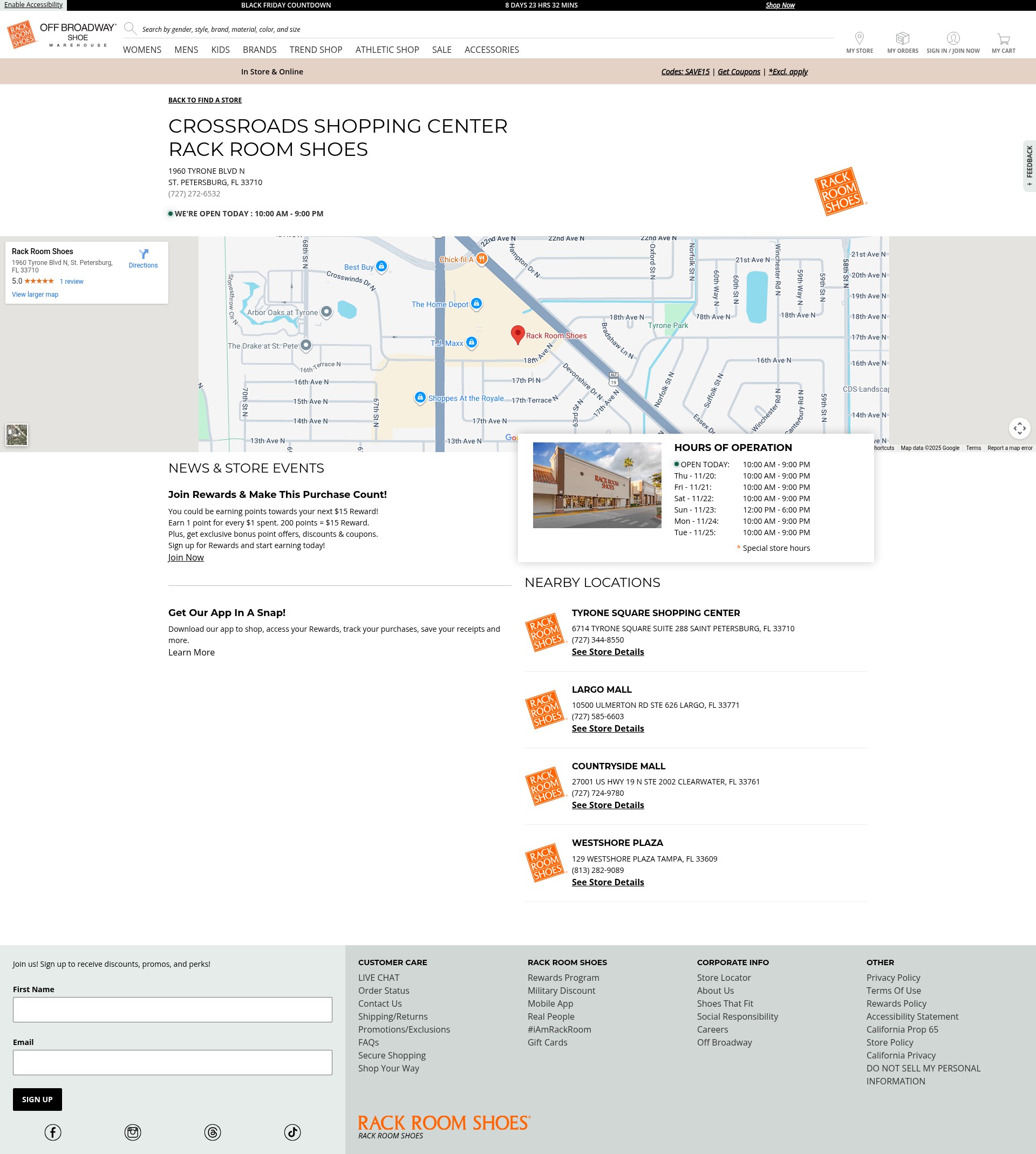Open the TikTok social icon
1036x1154 pixels.
pos(292,1132)
